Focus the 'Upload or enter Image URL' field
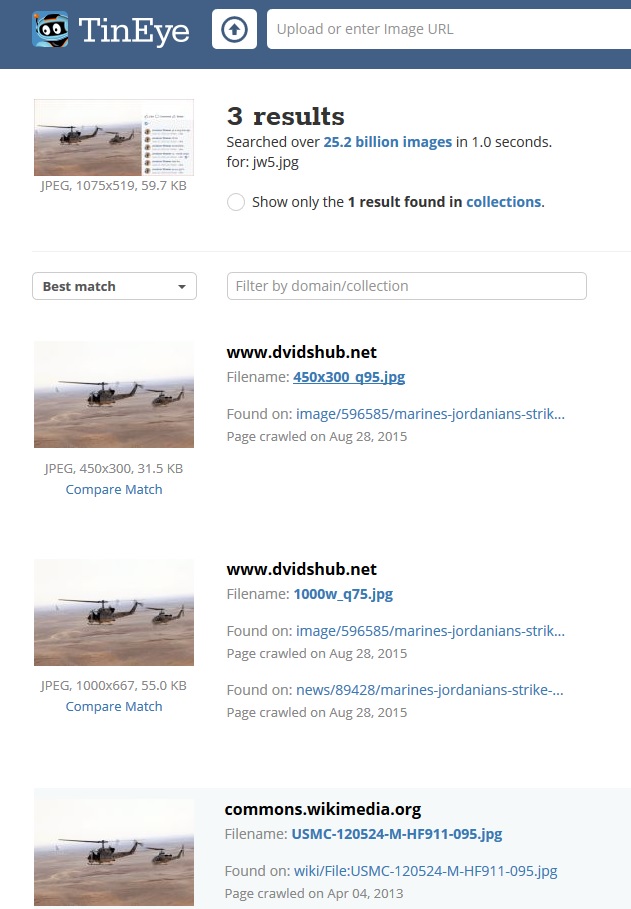This screenshot has height=909, width=631. tap(449, 29)
